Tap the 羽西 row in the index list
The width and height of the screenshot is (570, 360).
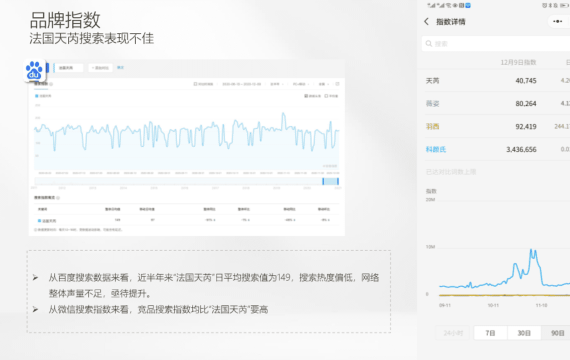click(496, 127)
